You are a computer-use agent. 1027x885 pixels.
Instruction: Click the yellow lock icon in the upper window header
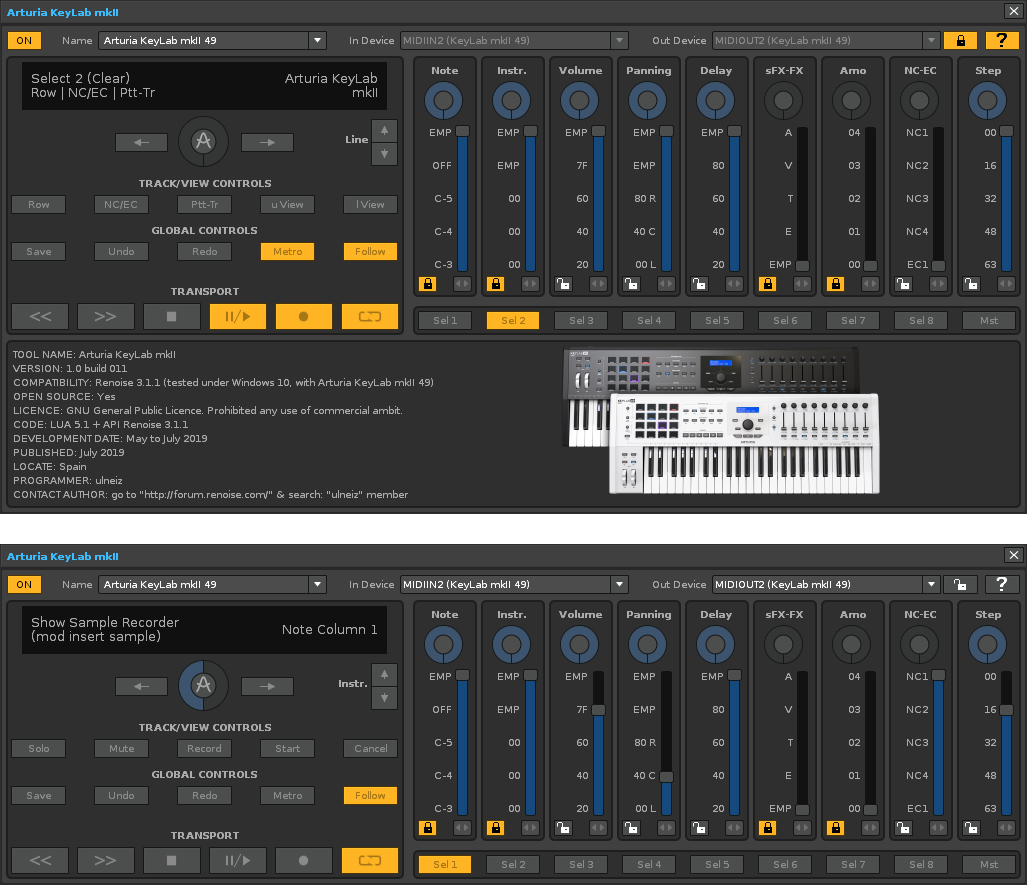pyautogui.click(x=960, y=41)
